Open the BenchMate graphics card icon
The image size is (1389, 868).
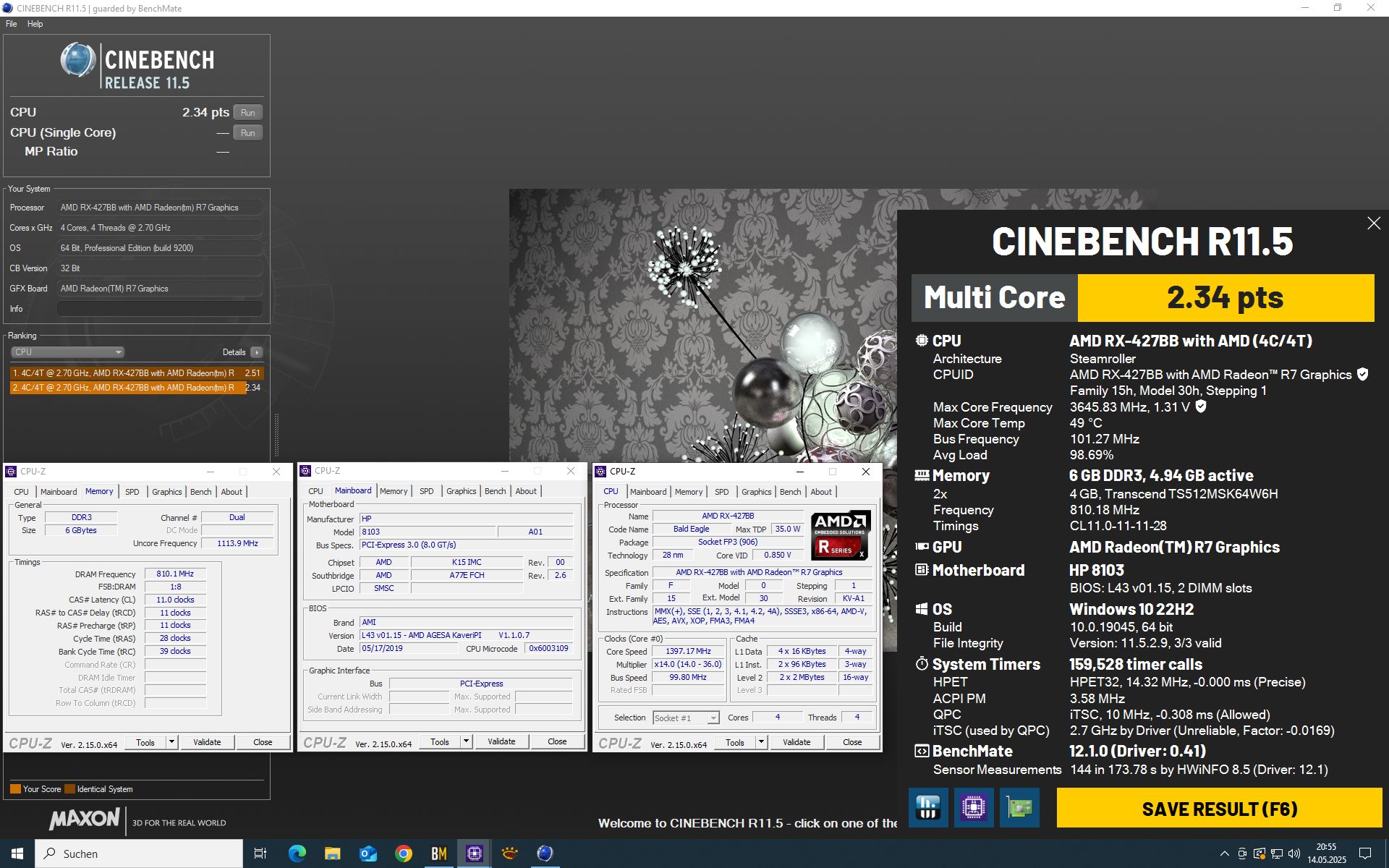1019,807
